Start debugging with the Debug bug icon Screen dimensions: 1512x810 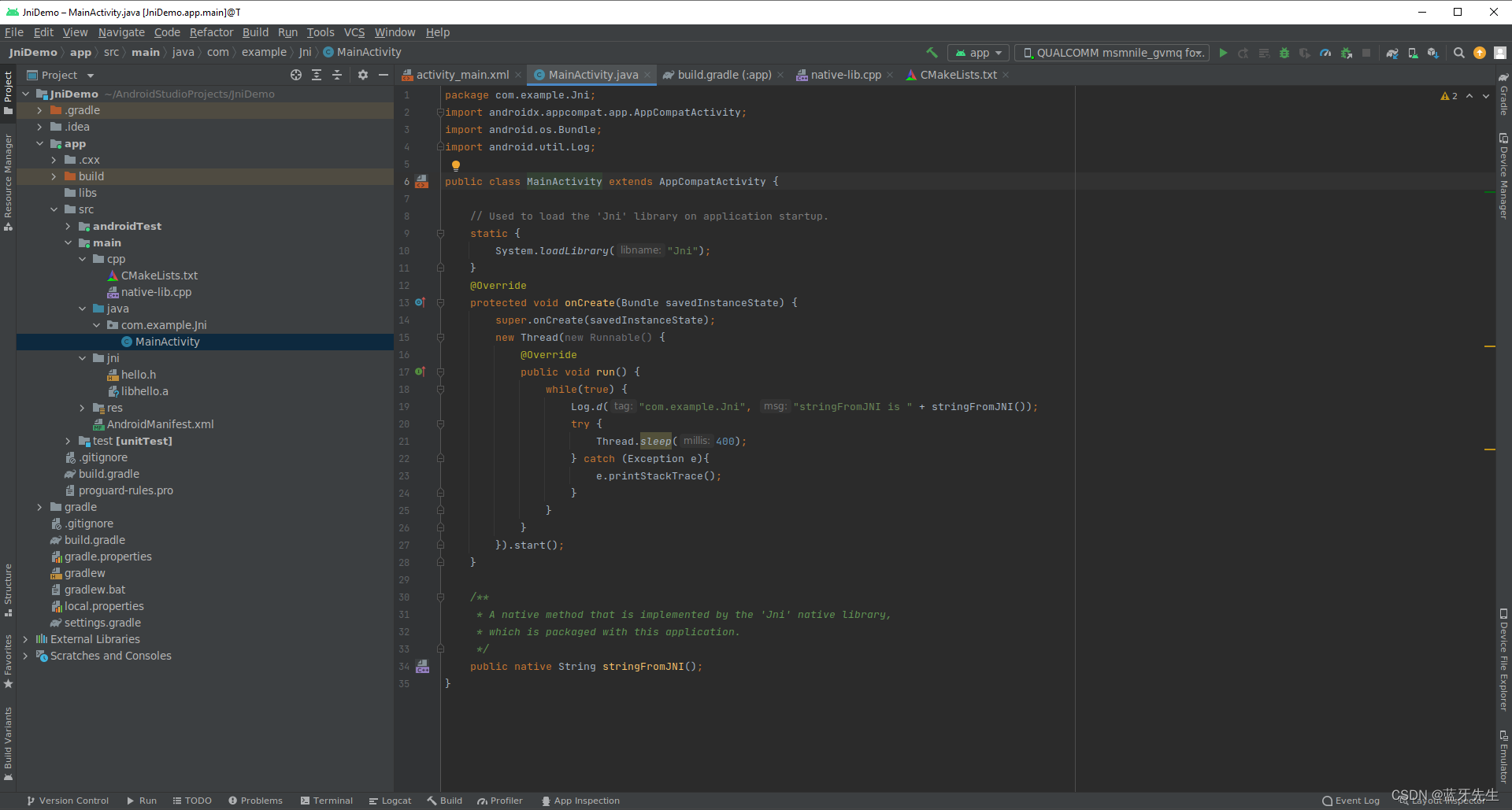click(x=1284, y=53)
